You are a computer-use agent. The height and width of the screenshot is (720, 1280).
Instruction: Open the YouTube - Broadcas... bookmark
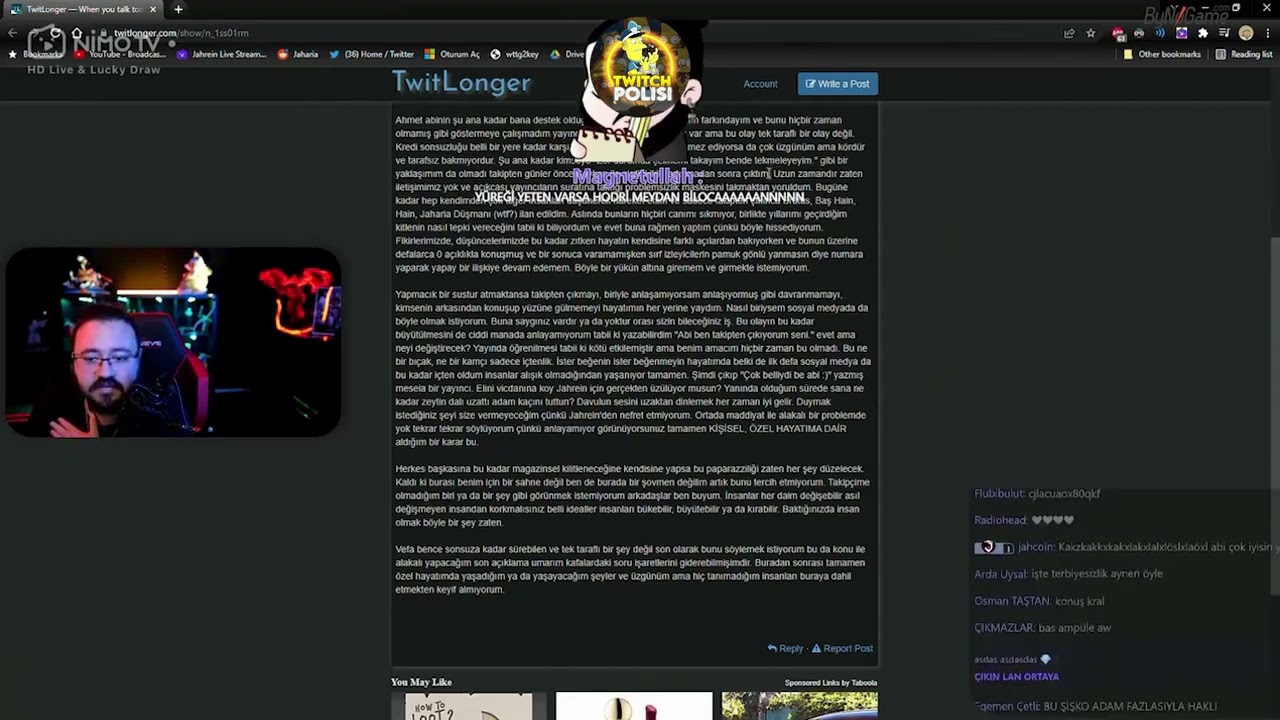(x=120, y=54)
